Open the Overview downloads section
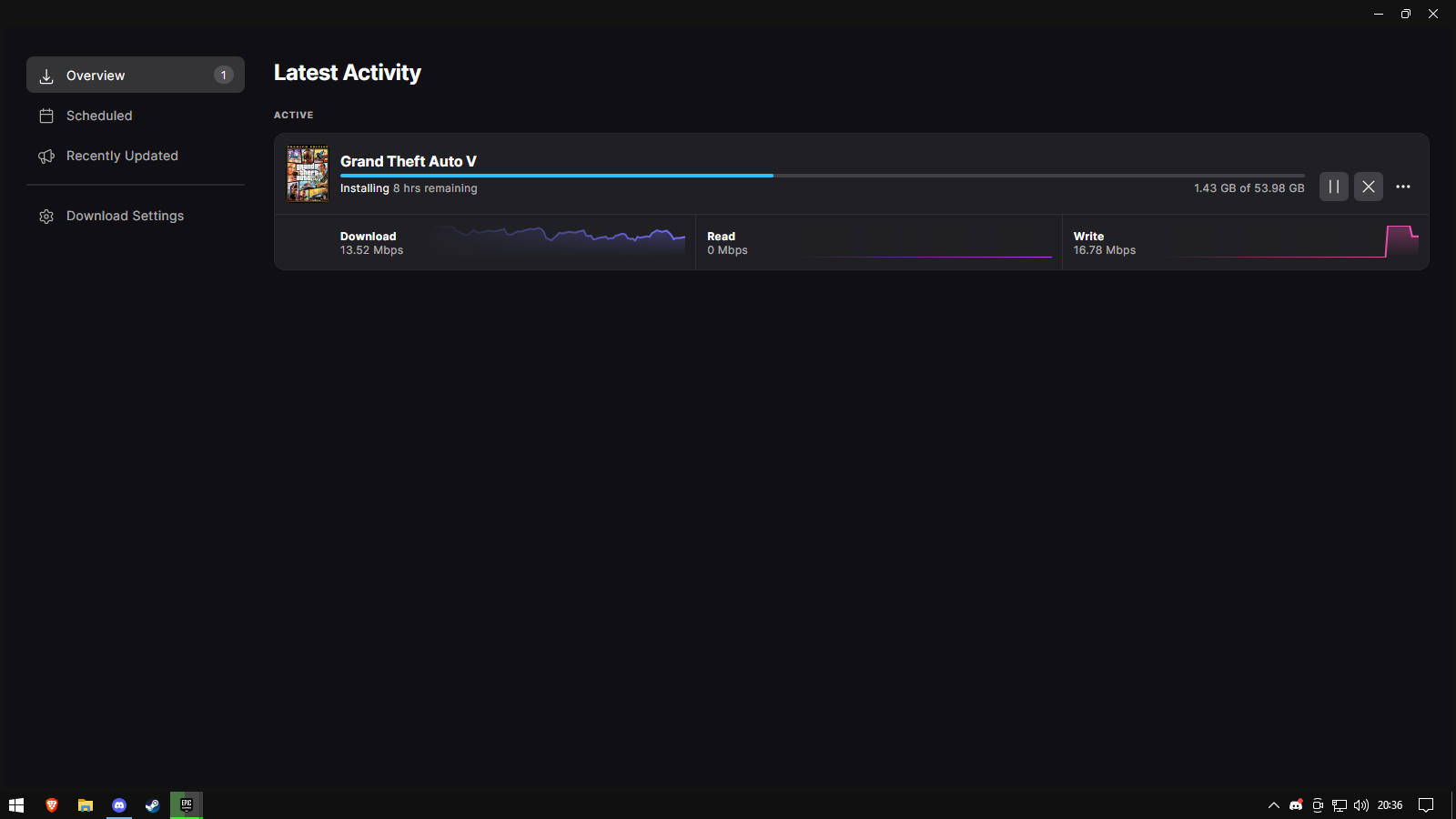Viewport: 1456px width, 819px height. (x=136, y=75)
